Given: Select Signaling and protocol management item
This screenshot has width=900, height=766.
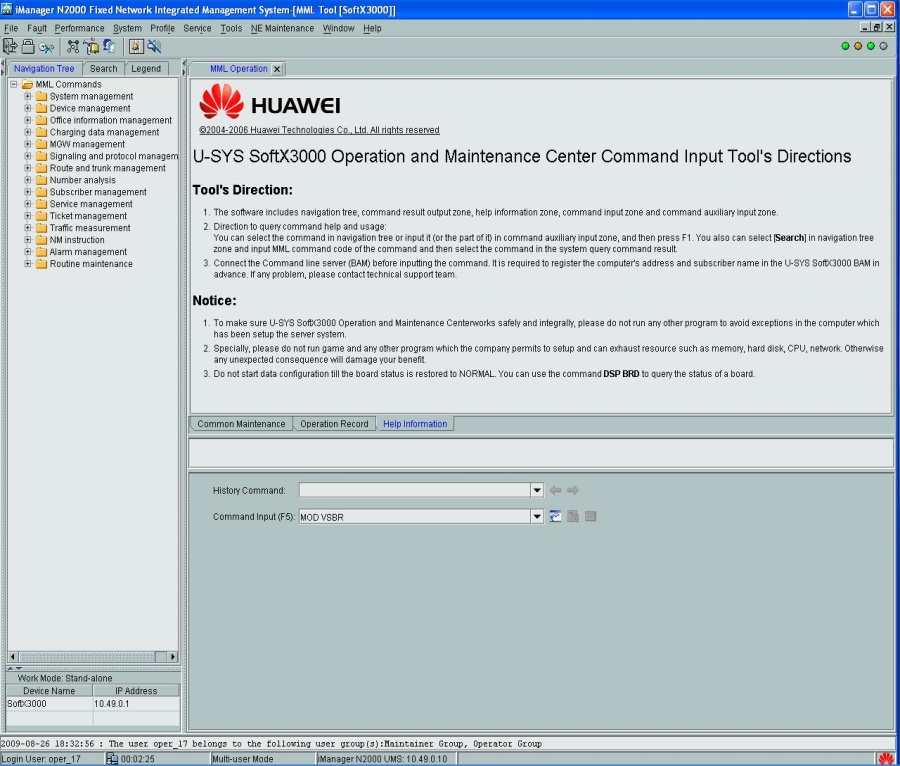Looking at the screenshot, I should coord(114,156).
